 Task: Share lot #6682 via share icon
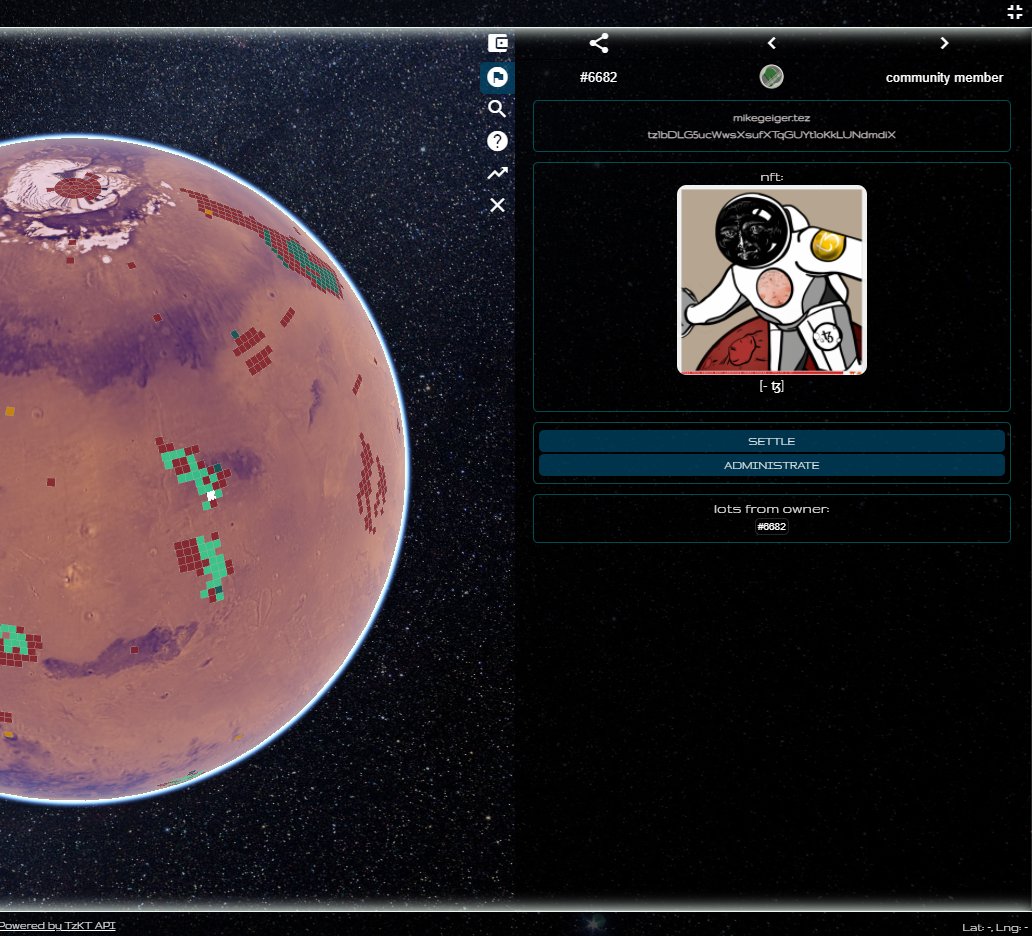(599, 43)
